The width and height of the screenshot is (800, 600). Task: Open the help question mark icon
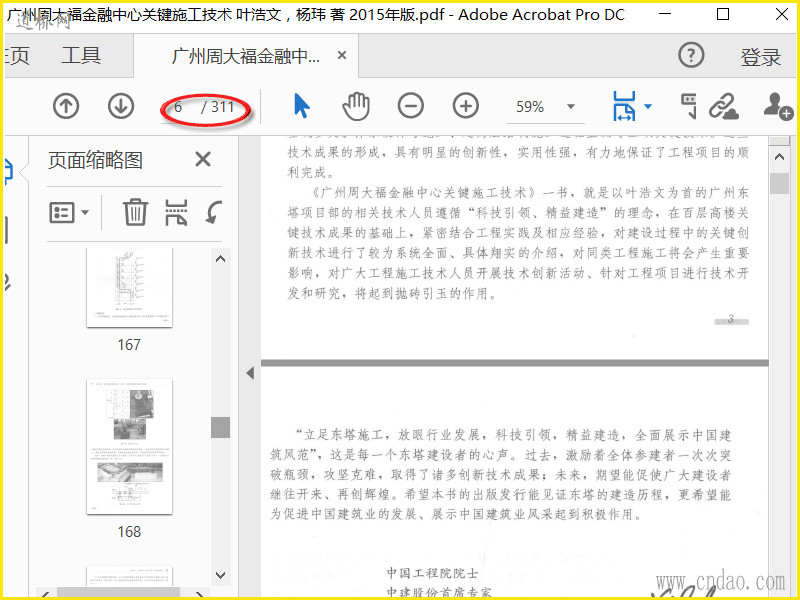691,55
